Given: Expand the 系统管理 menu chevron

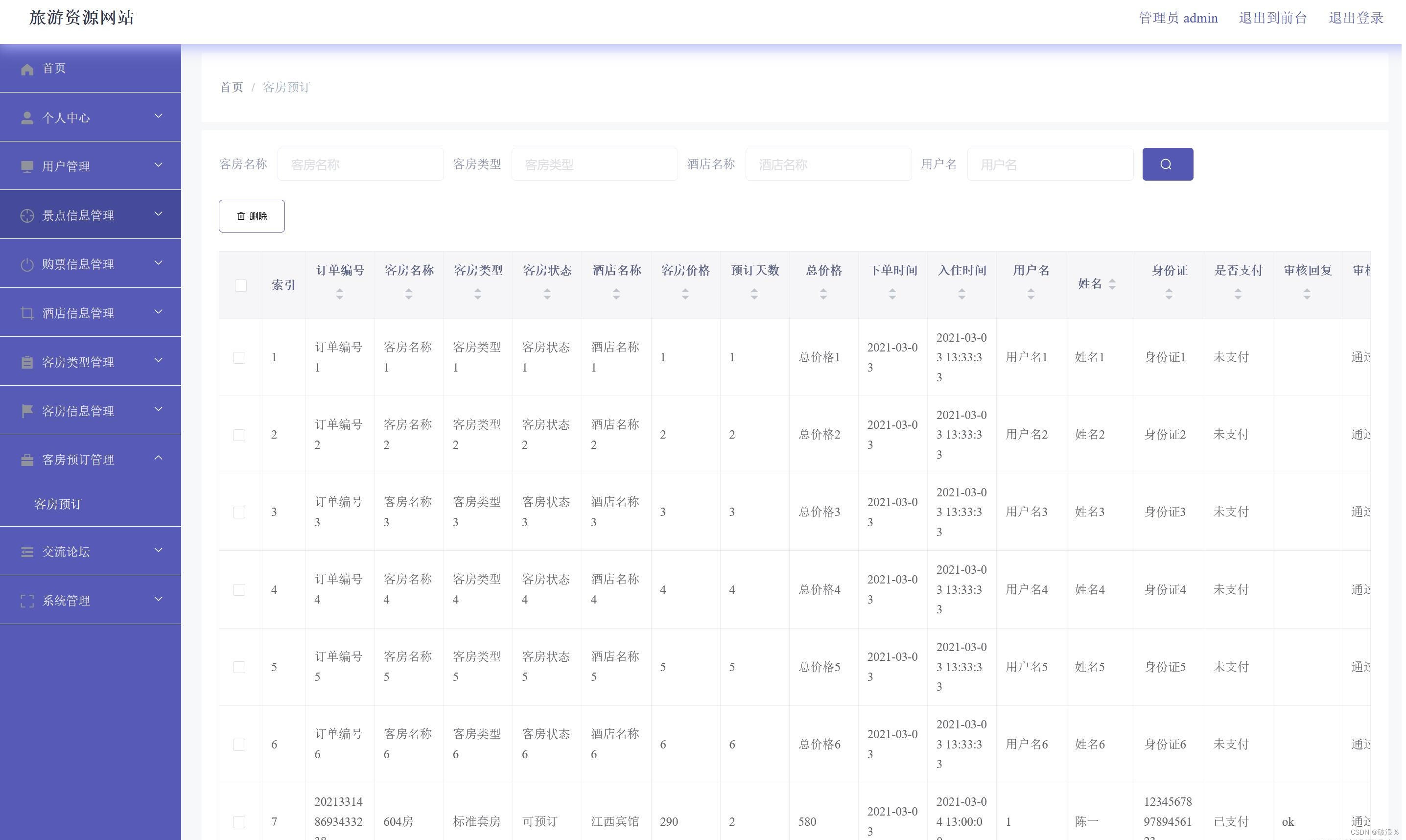Looking at the screenshot, I should 159,599.
